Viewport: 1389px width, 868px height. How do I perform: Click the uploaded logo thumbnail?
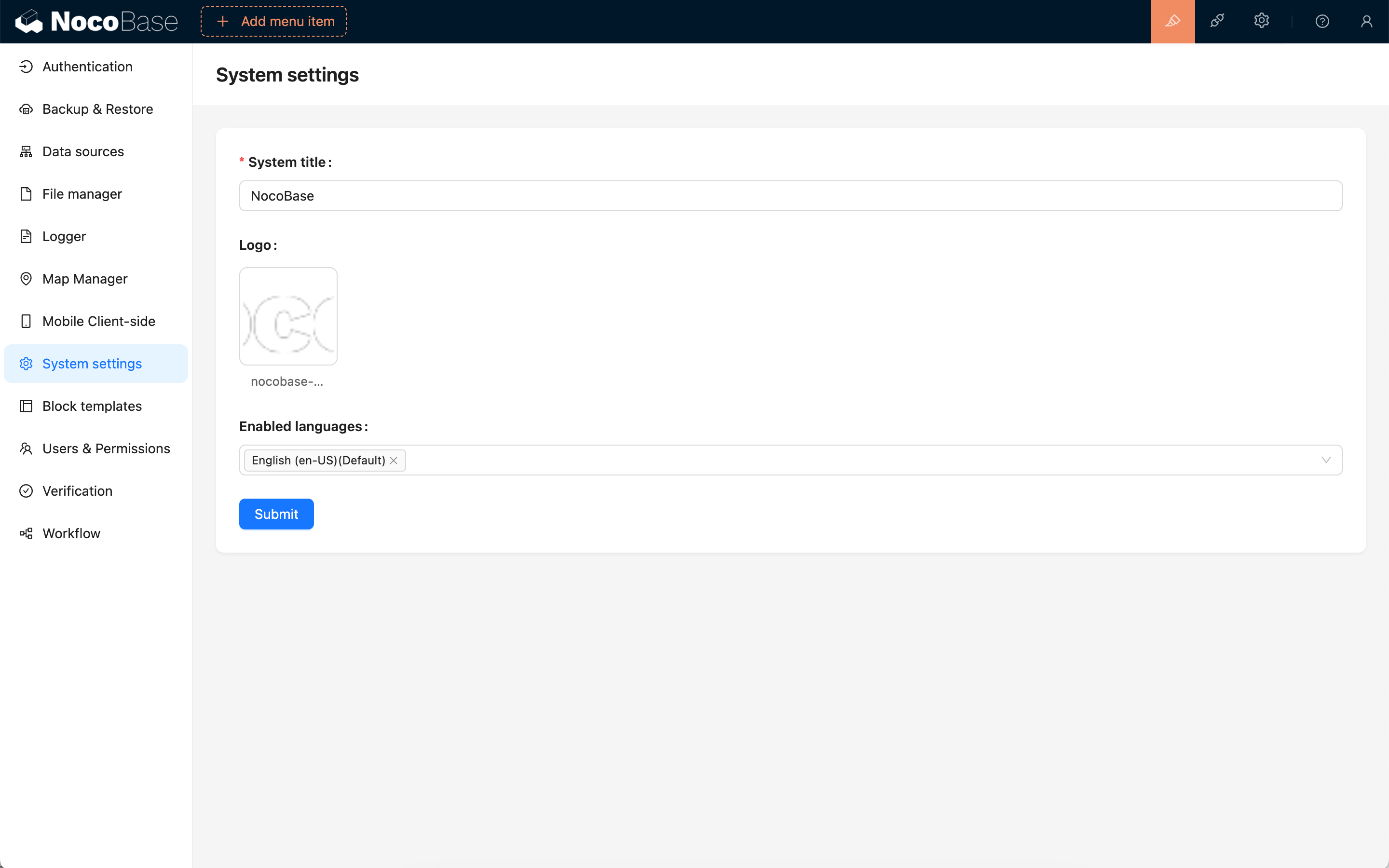point(288,316)
